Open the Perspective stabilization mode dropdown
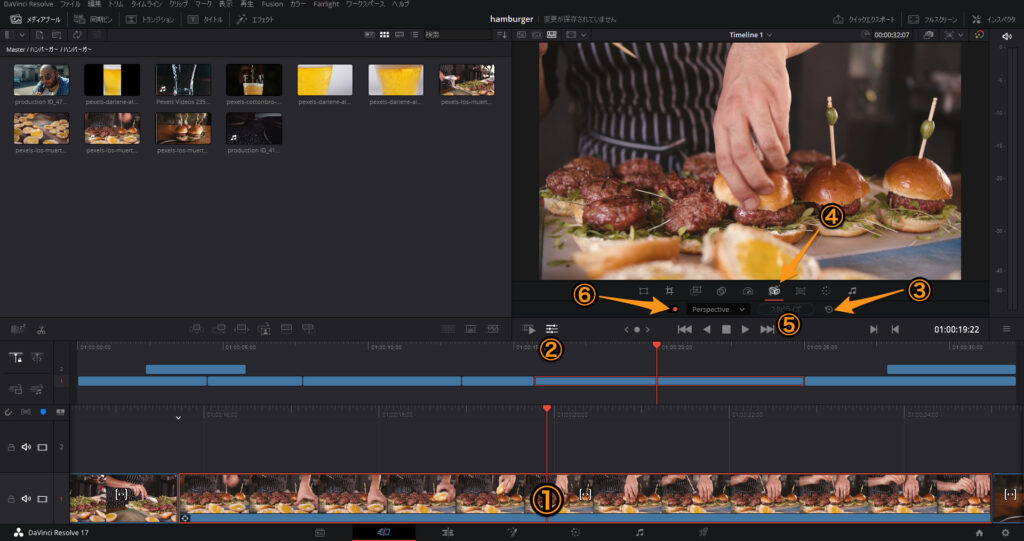This screenshot has height=541, width=1024. 718,310
